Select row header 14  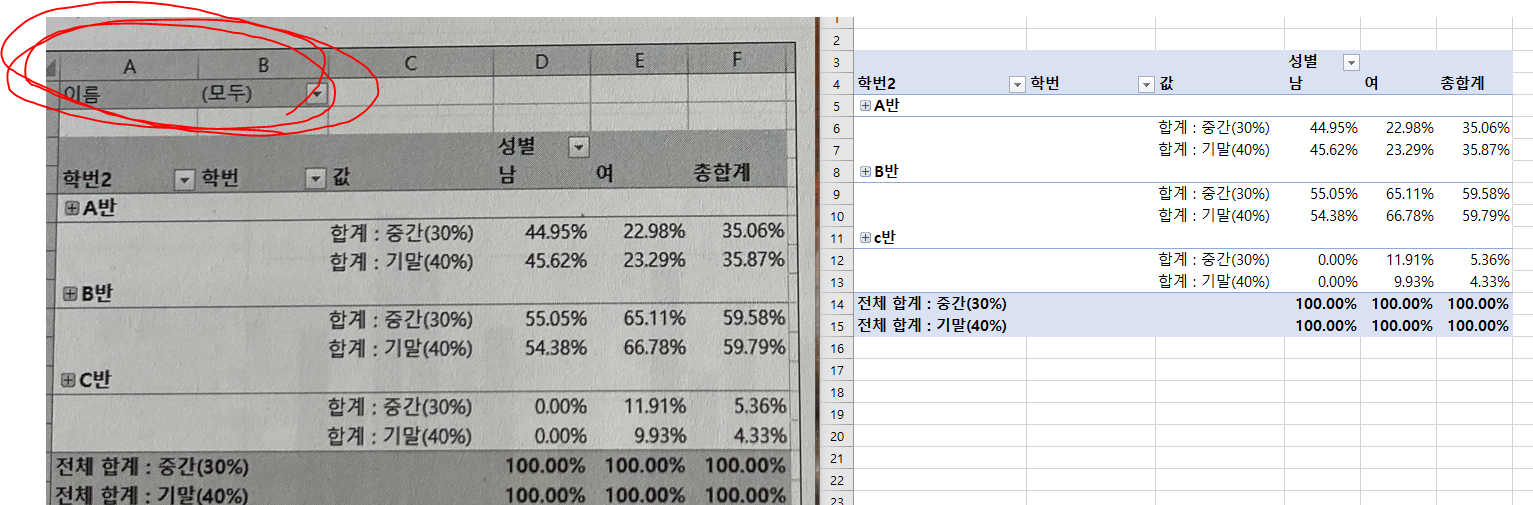click(x=836, y=303)
